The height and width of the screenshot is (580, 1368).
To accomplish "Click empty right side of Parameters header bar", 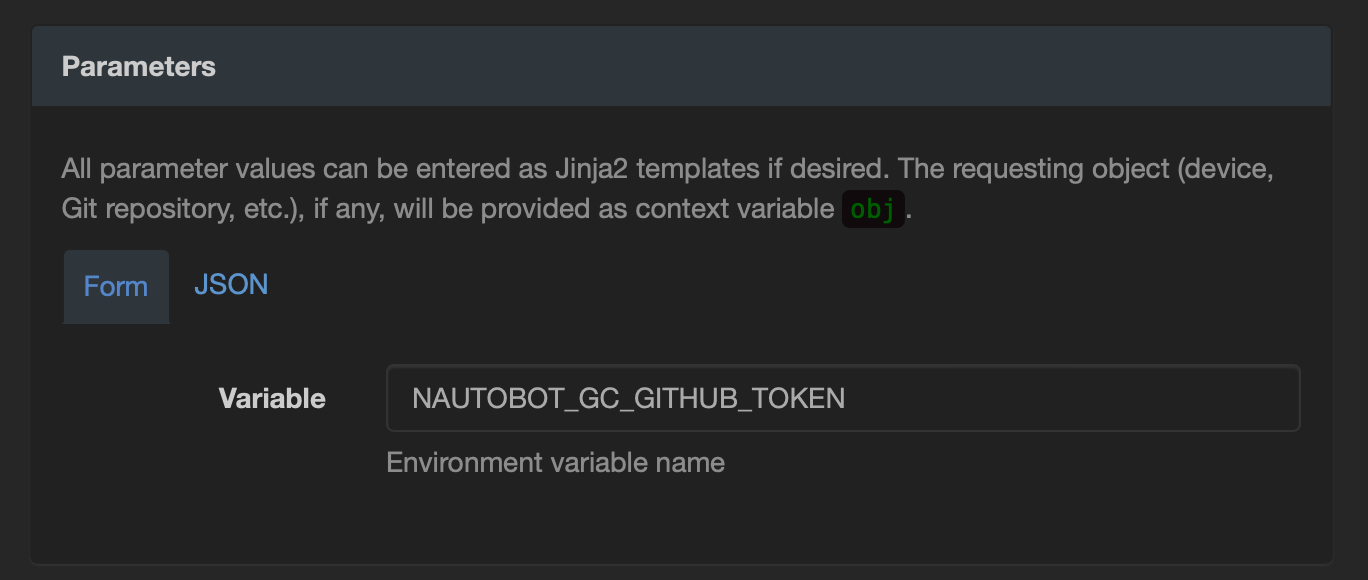I will click(900, 67).
